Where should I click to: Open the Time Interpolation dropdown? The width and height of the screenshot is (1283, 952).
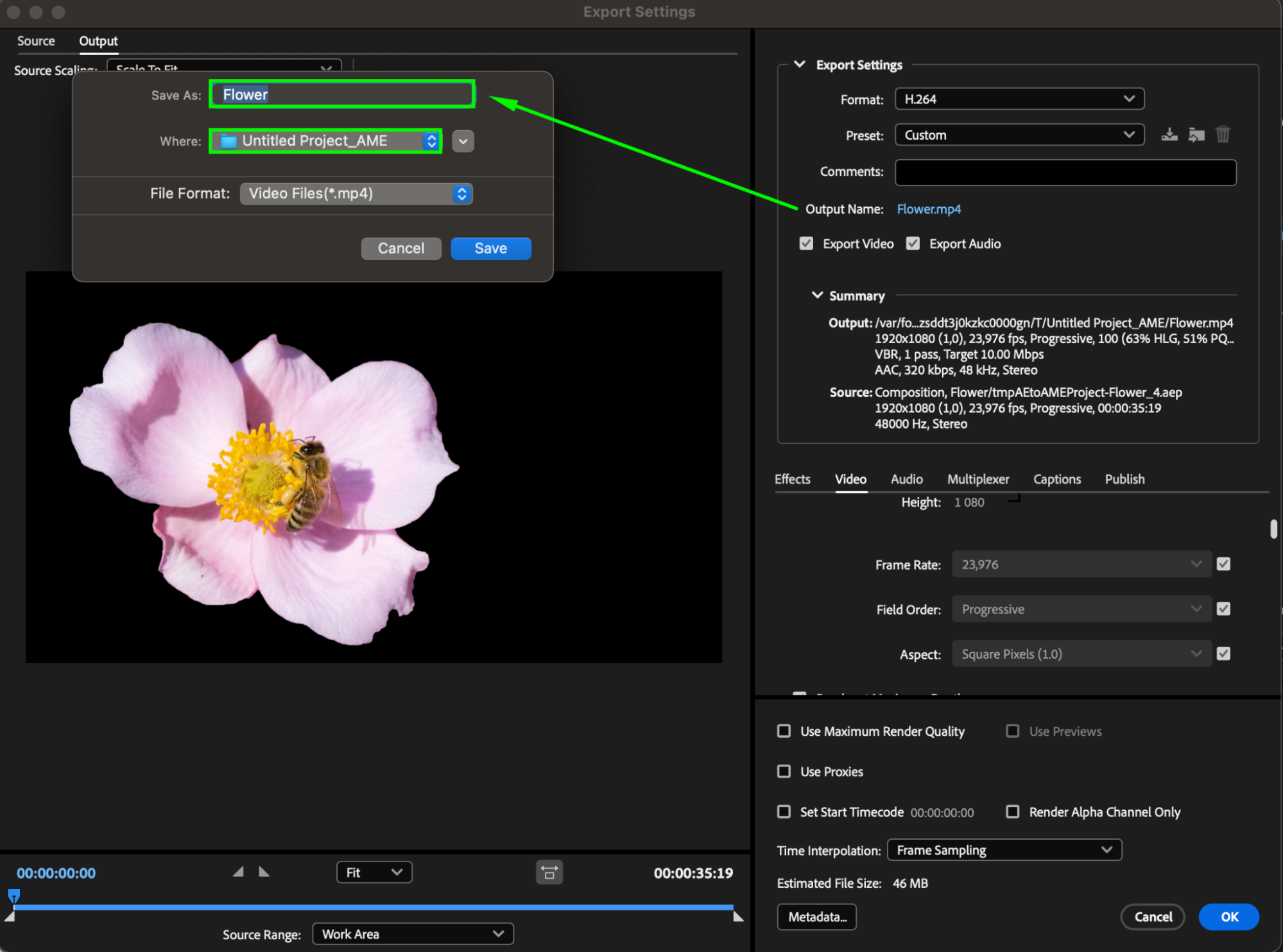click(1004, 850)
